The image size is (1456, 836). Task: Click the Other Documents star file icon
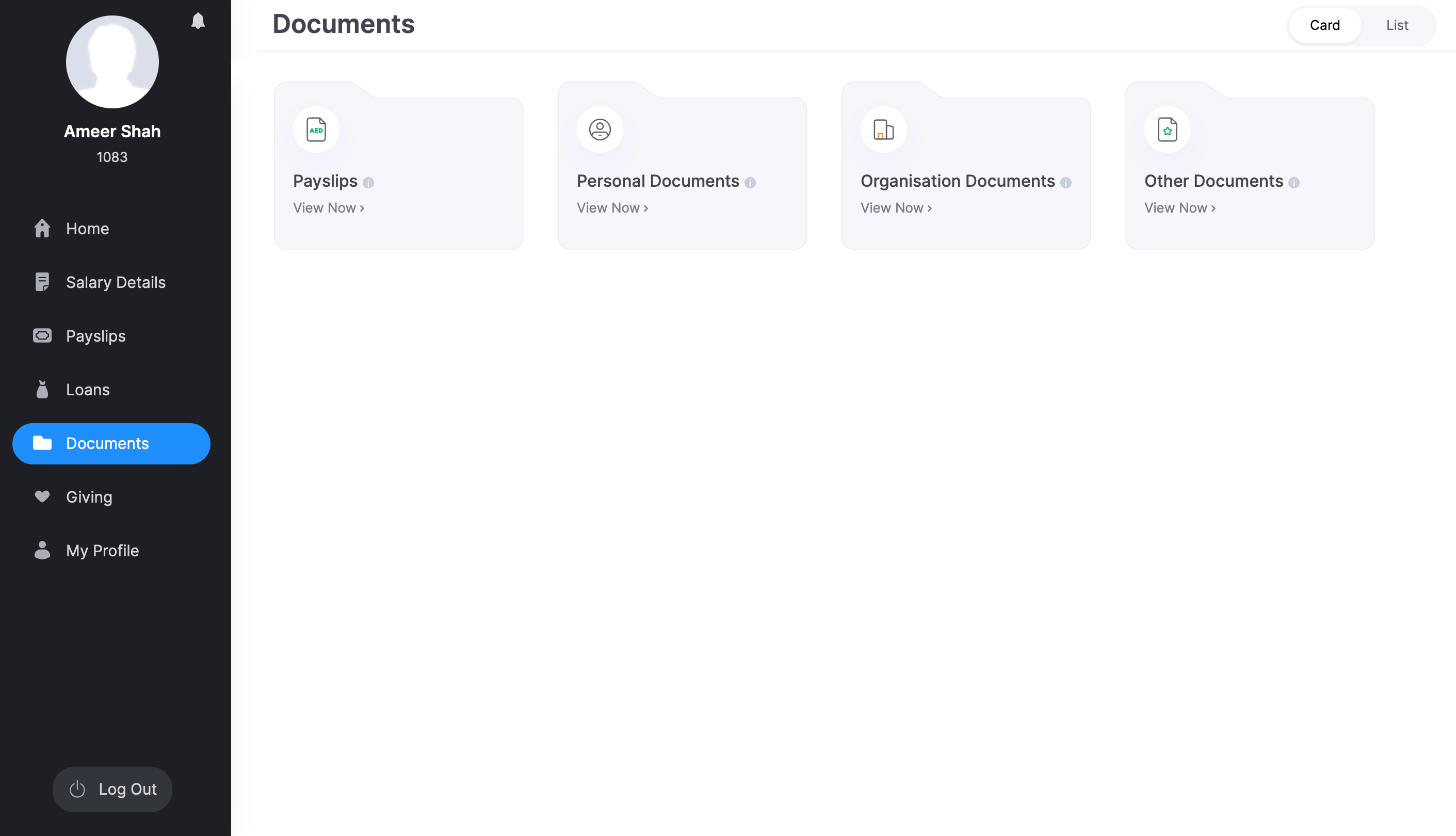[x=1167, y=130]
